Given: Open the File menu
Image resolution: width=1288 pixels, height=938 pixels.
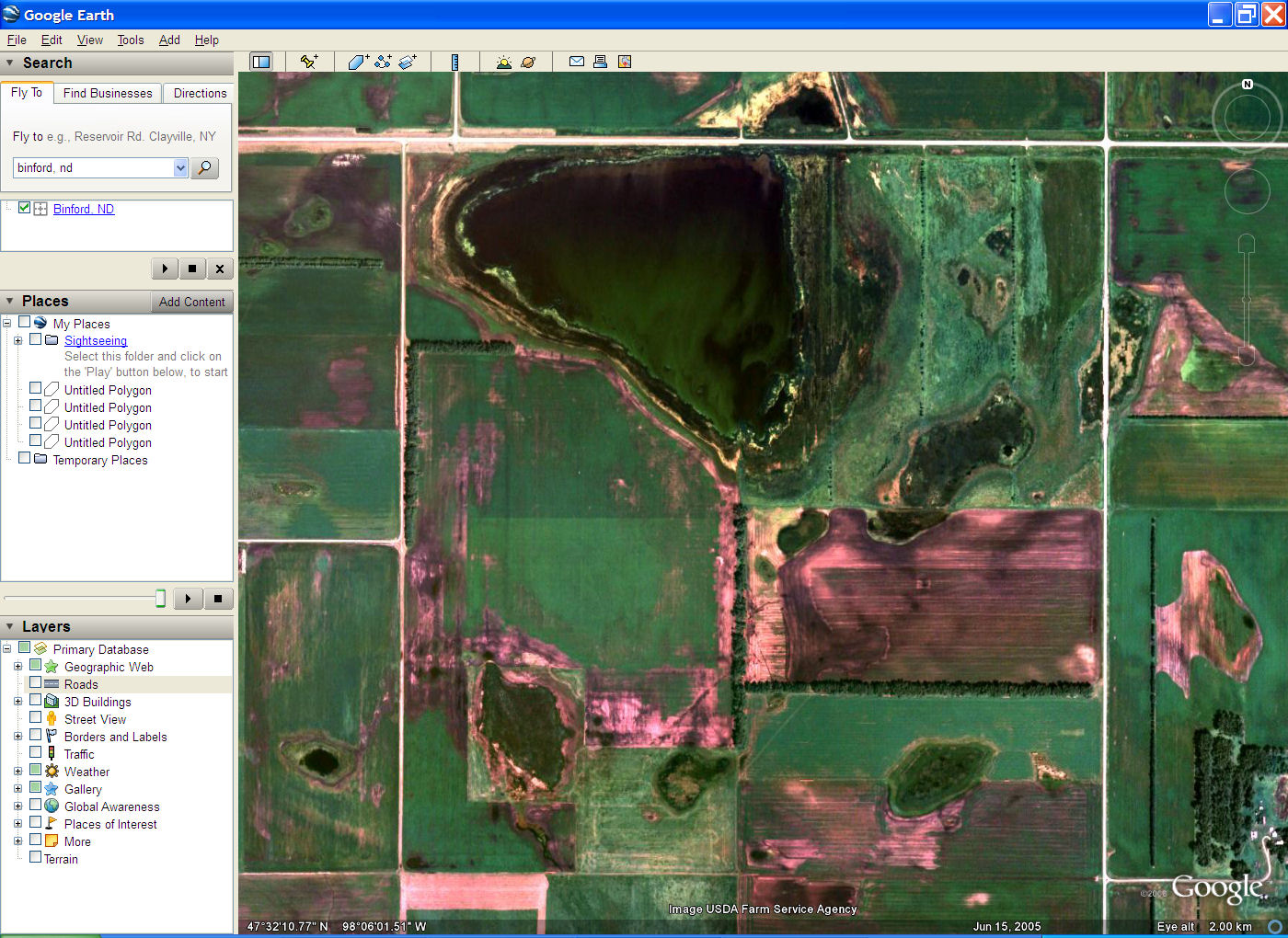Looking at the screenshot, I should tap(17, 40).
